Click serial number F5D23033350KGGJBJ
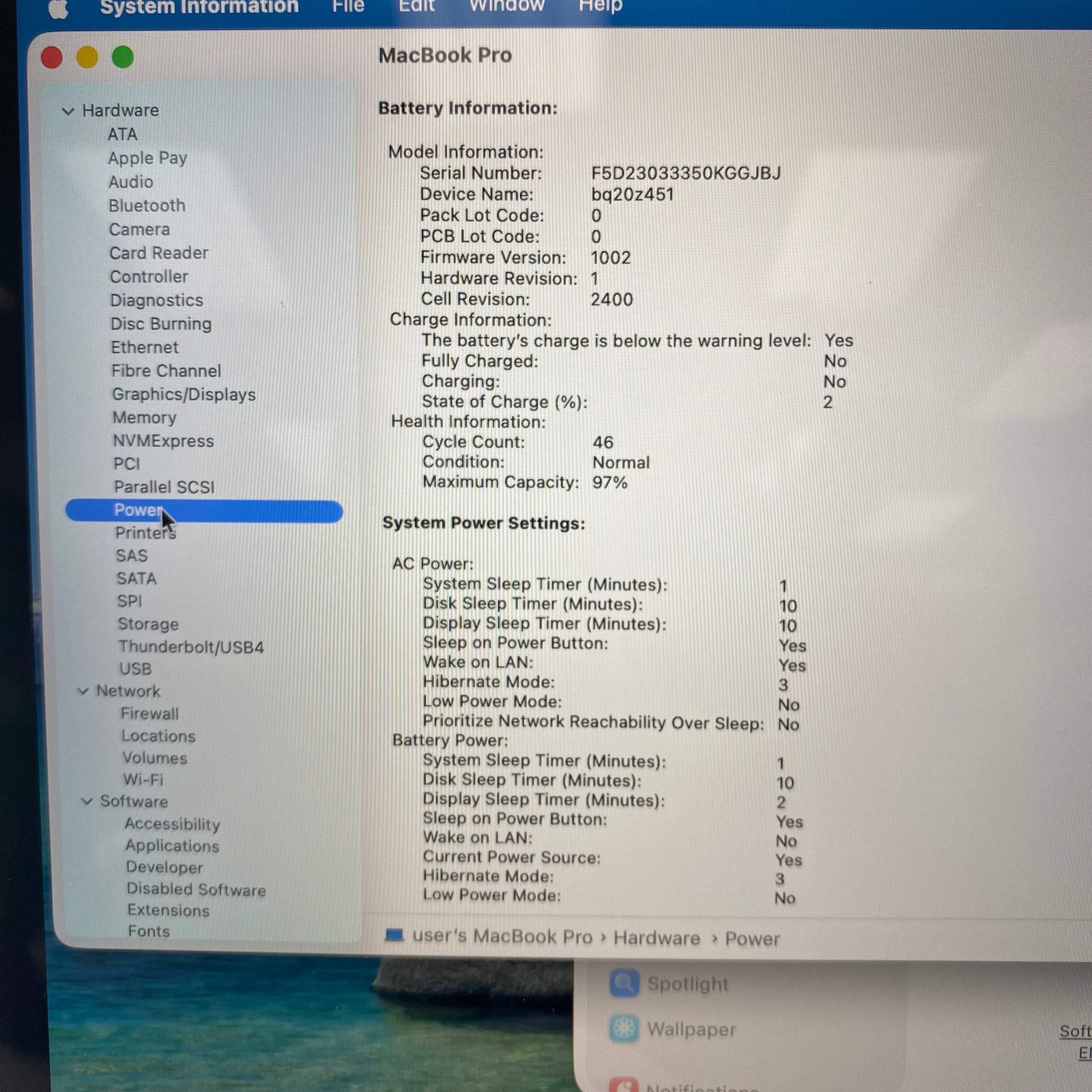The height and width of the screenshot is (1092, 1092). point(686,173)
